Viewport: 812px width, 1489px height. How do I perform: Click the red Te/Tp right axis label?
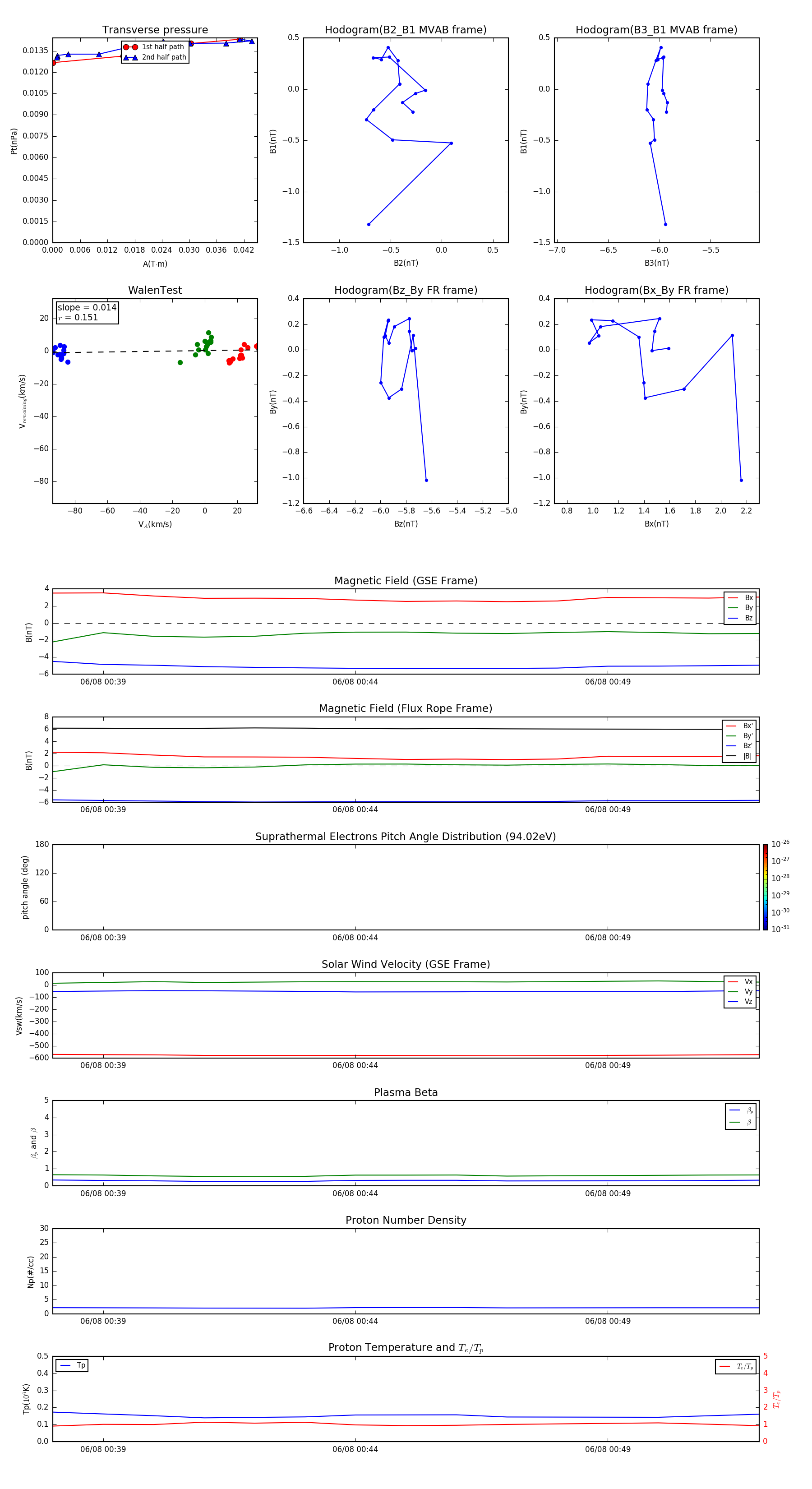(777, 1399)
